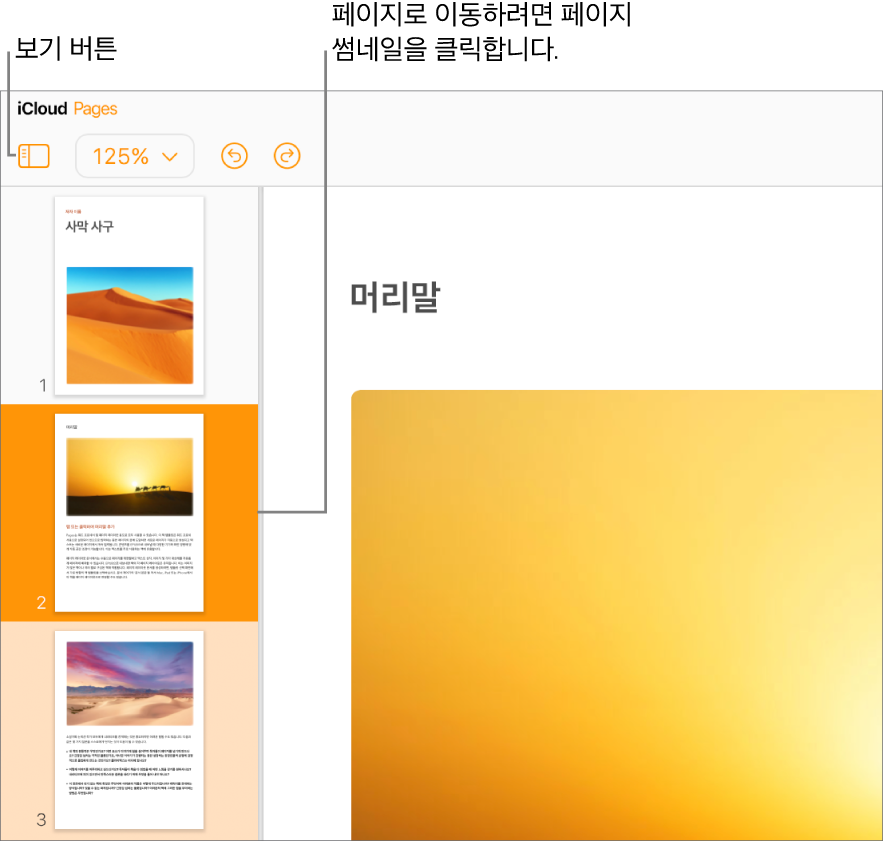Click the Pages app name link
This screenshot has height=841, width=883.
point(96,109)
